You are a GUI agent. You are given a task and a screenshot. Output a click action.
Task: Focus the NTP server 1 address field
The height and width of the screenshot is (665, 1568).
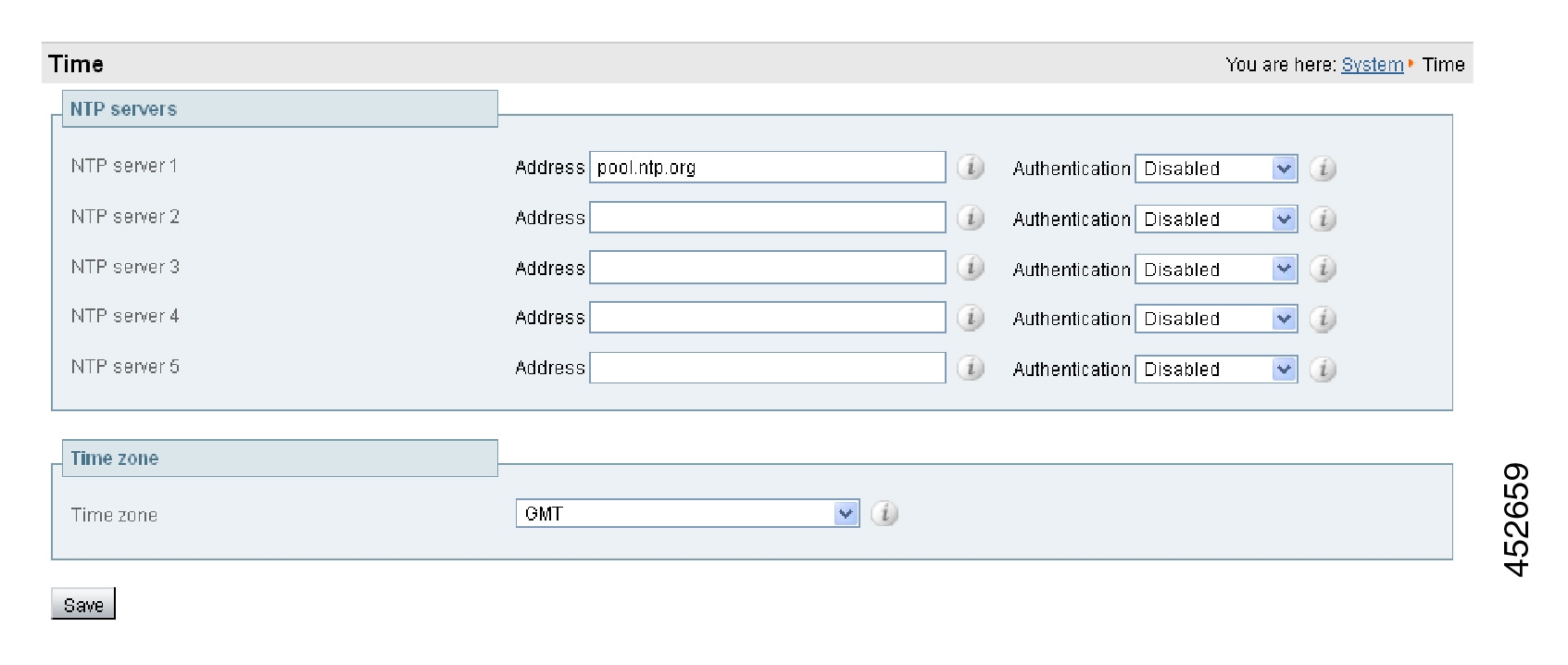768,168
